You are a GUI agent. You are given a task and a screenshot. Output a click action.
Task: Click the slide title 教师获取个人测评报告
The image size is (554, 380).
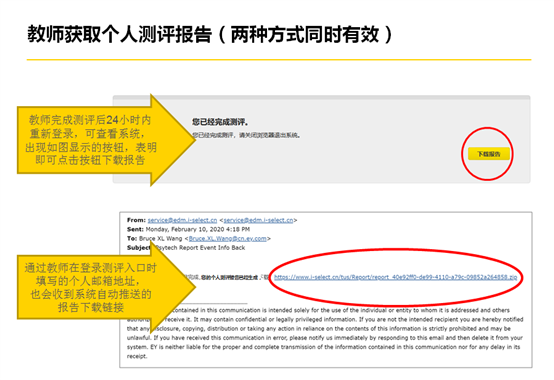[x=120, y=35]
